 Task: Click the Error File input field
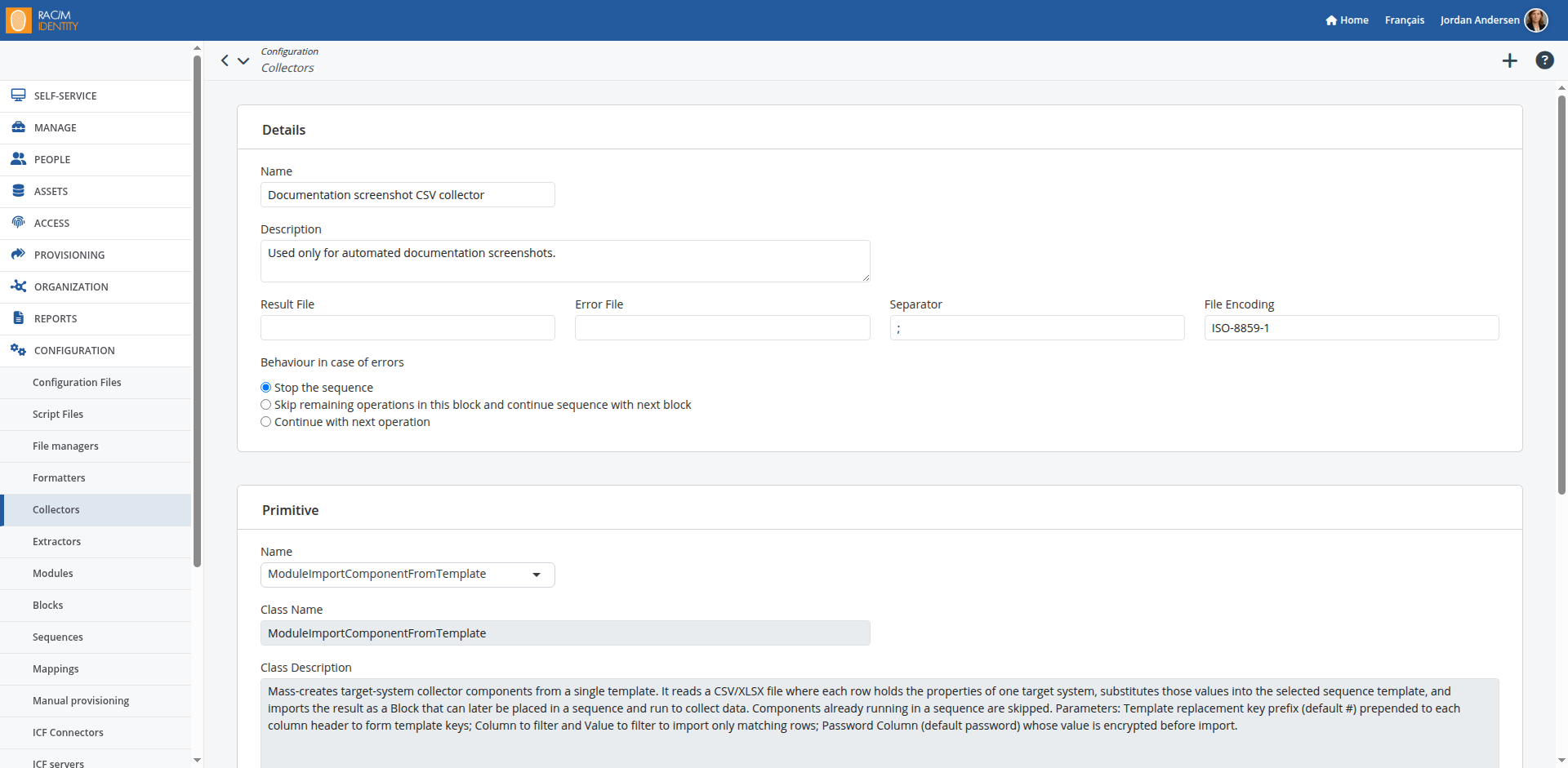coord(722,328)
